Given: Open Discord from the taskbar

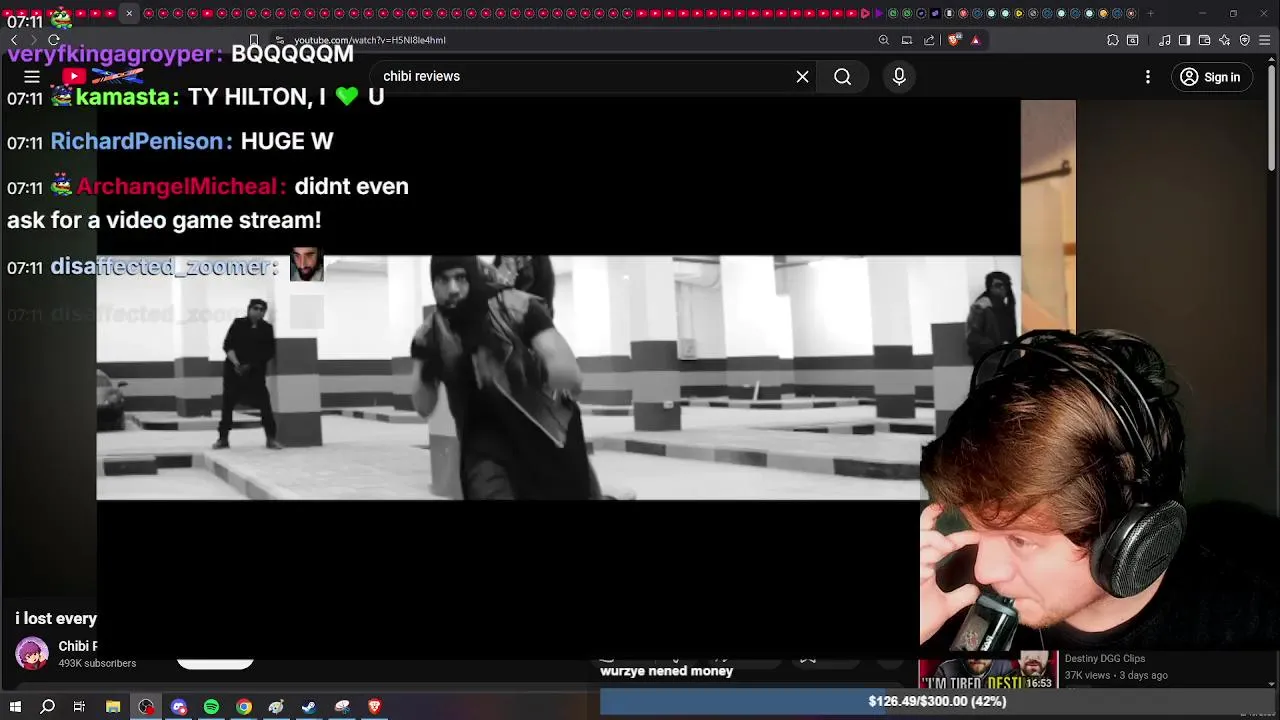Looking at the screenshot, I should point(179,707).
